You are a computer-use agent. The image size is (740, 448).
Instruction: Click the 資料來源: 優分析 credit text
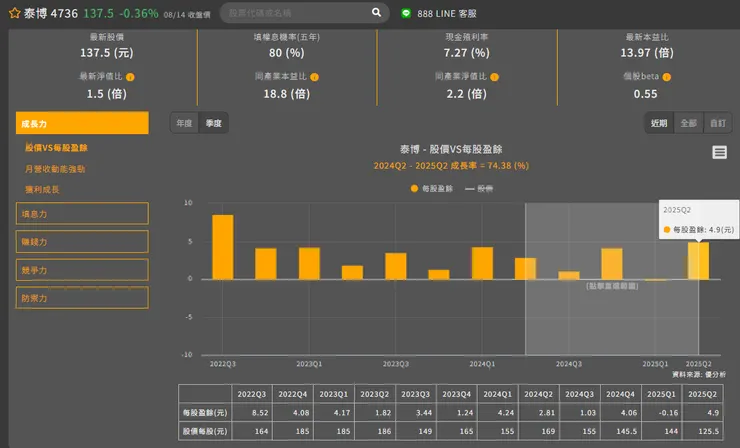pyautogui.click(x=699, y=374)
